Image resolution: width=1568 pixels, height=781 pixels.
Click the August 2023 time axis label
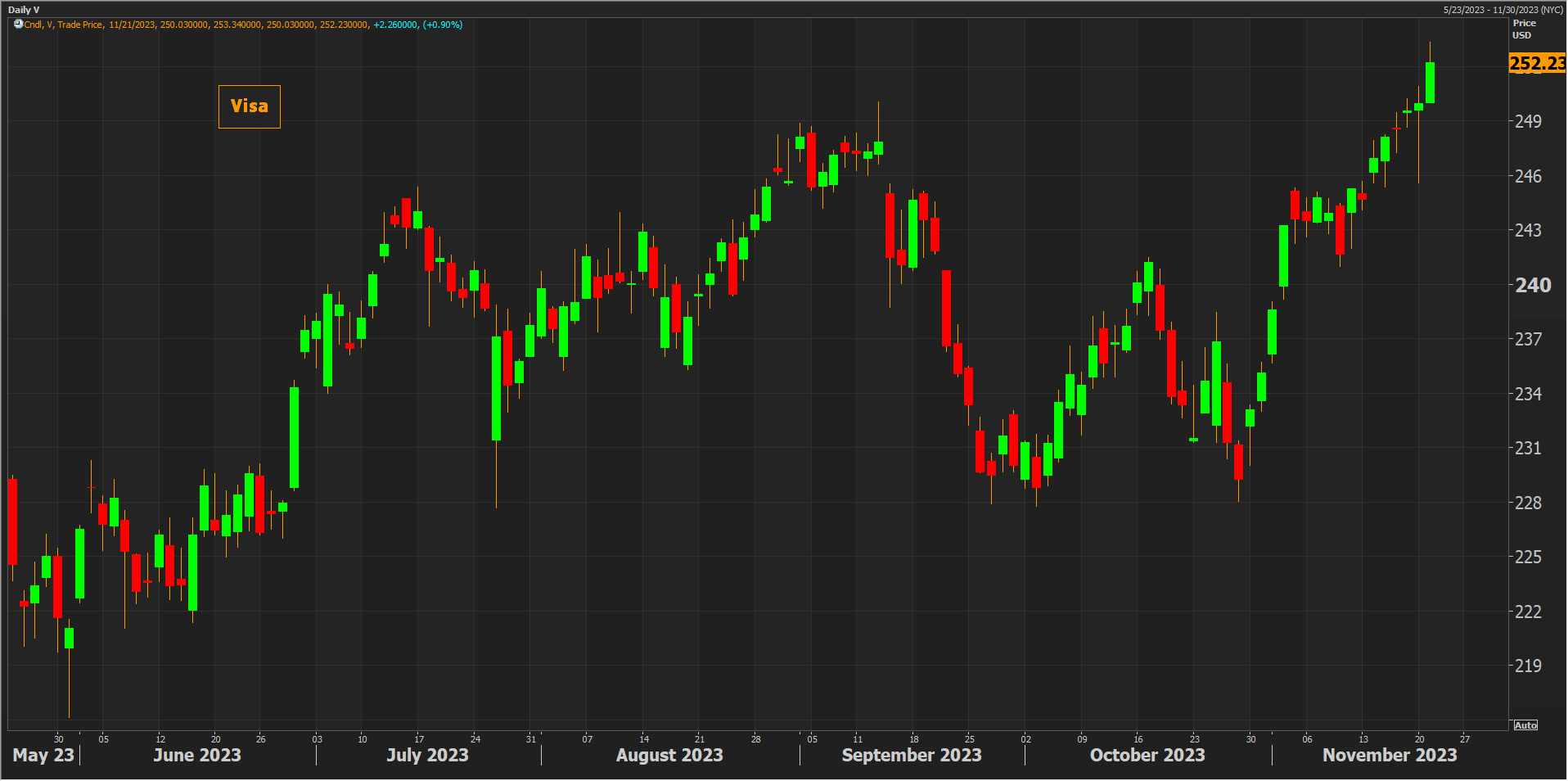pos(669,755)
